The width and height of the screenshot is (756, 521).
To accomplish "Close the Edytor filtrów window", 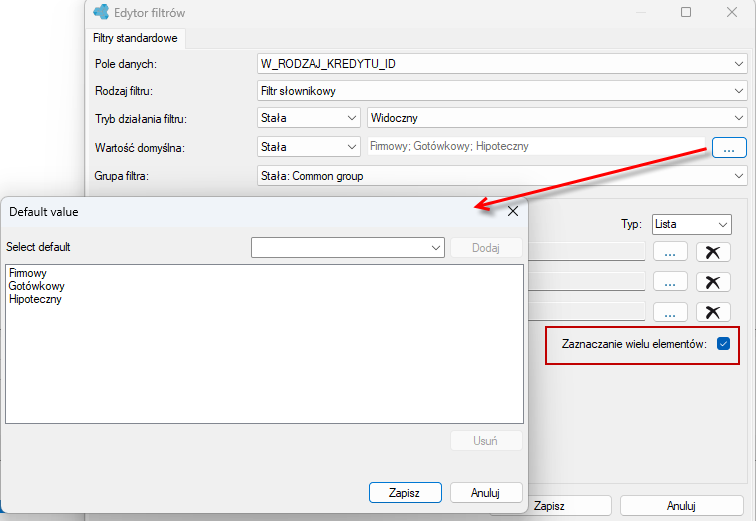I will tap(731, 13).
